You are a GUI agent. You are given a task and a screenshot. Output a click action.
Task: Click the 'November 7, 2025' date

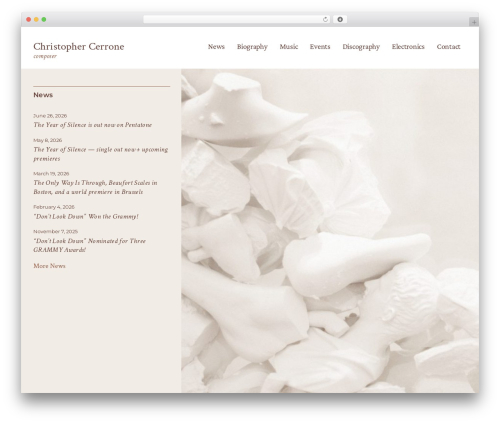[55, 231]
